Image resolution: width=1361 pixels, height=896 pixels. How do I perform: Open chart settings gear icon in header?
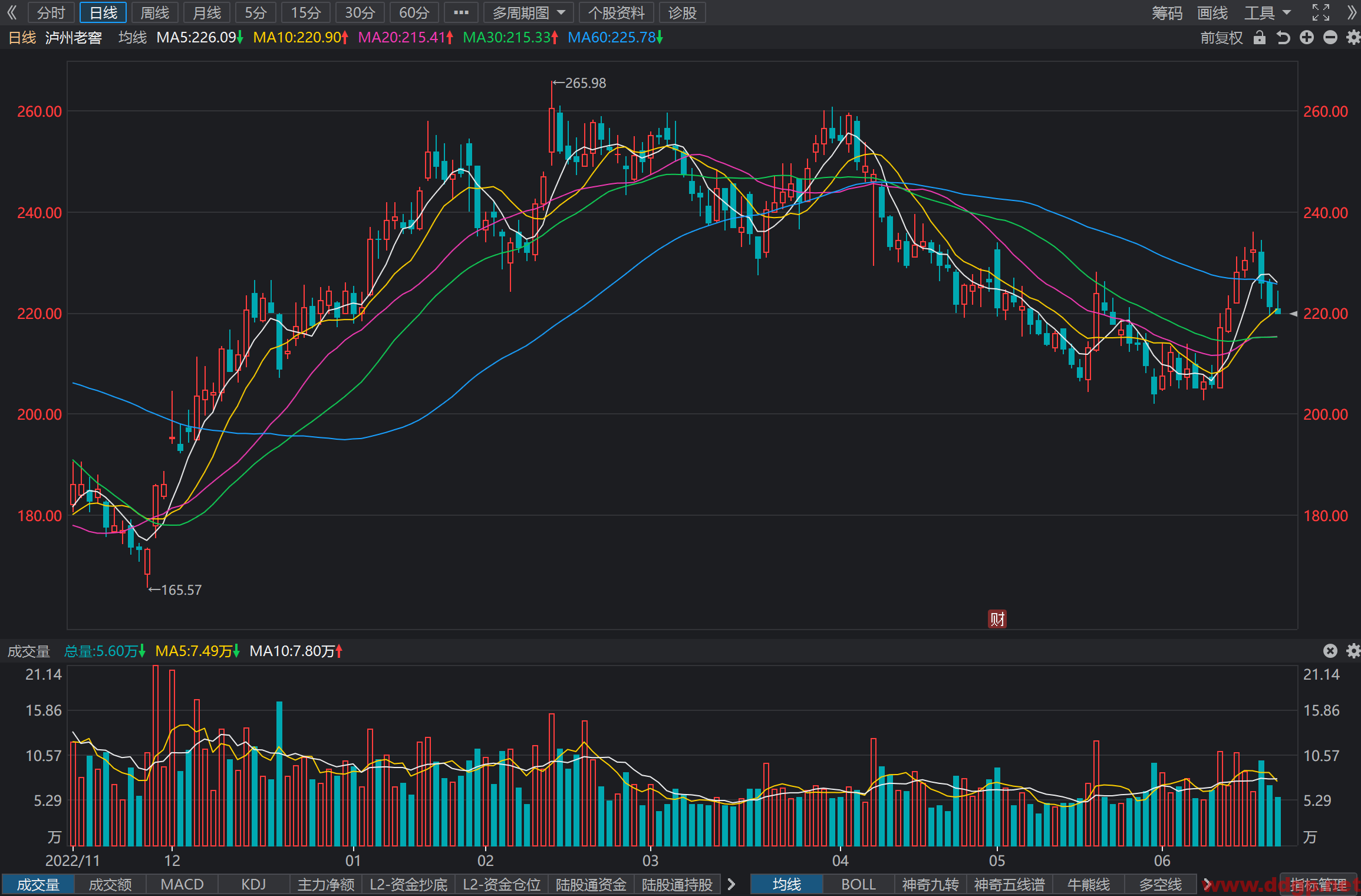(1353, 38)
